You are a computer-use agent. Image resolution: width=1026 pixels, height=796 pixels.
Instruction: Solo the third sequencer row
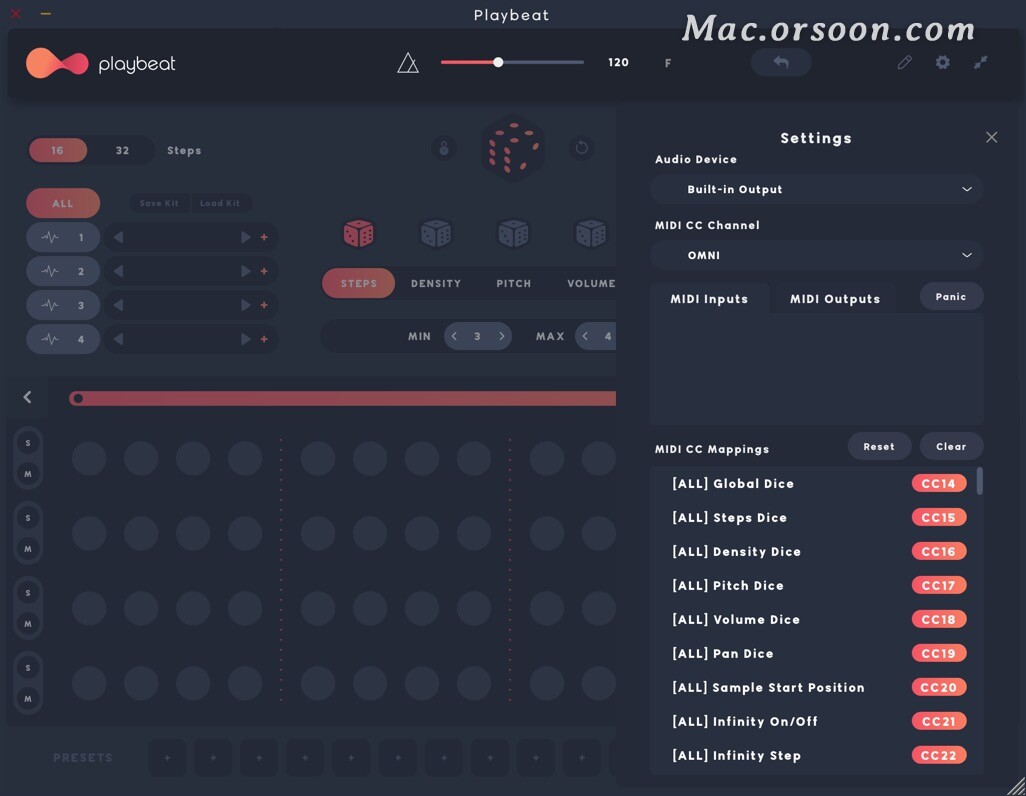28,593
